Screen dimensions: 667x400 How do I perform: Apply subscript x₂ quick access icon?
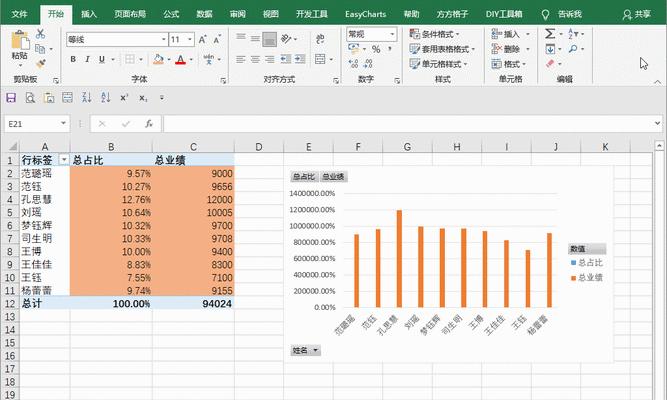(143, 98)
